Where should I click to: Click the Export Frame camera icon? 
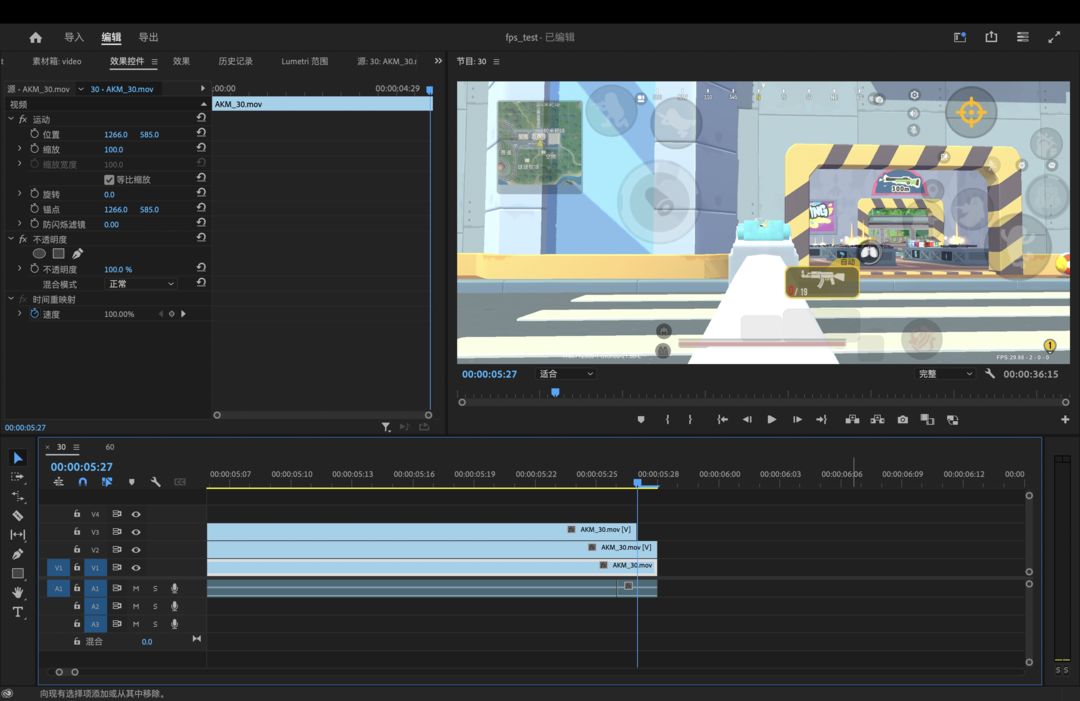tap(902, 420)
